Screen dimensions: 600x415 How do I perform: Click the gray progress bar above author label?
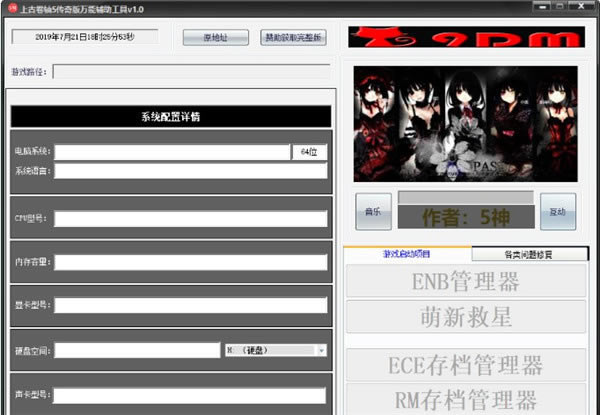click(x=466, y=198)
